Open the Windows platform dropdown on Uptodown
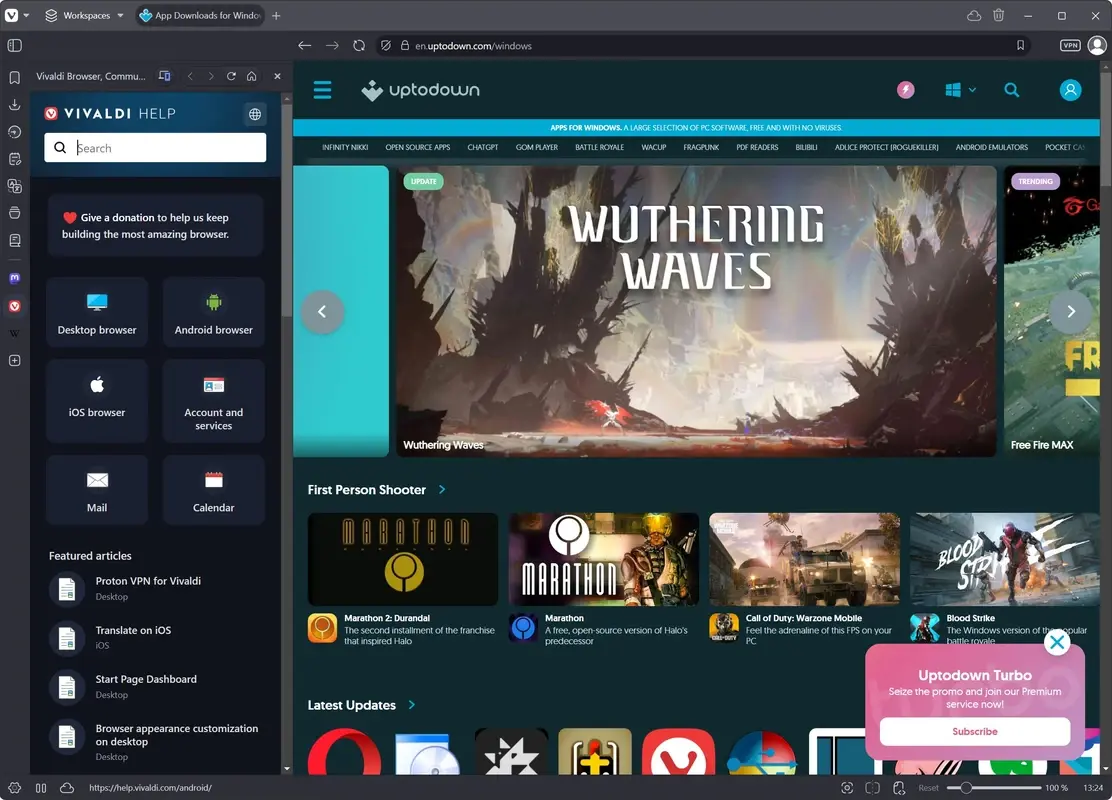The height and width of the screenshot is (800, 1112). point(958,90)
